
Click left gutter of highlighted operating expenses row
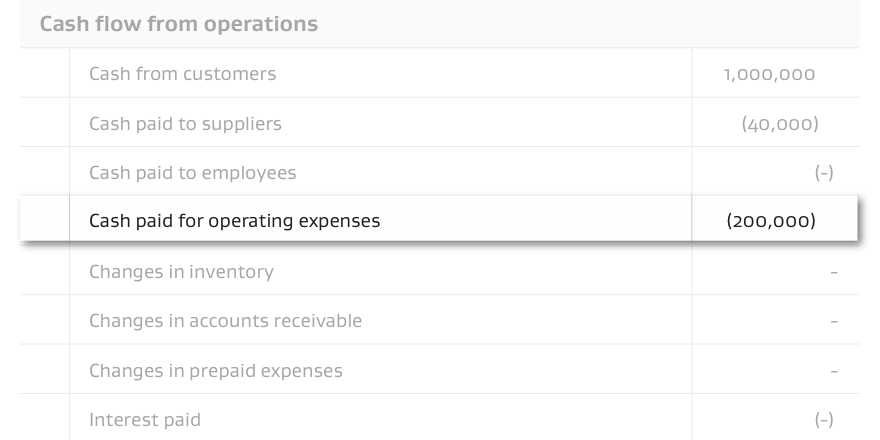tap(45, 219)
